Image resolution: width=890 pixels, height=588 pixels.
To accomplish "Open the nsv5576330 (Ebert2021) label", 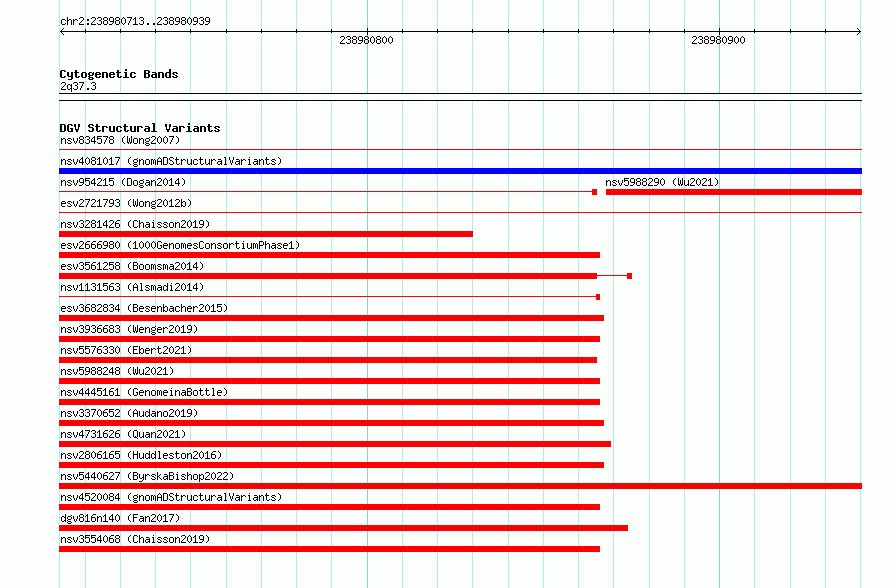I will (126, 350).
